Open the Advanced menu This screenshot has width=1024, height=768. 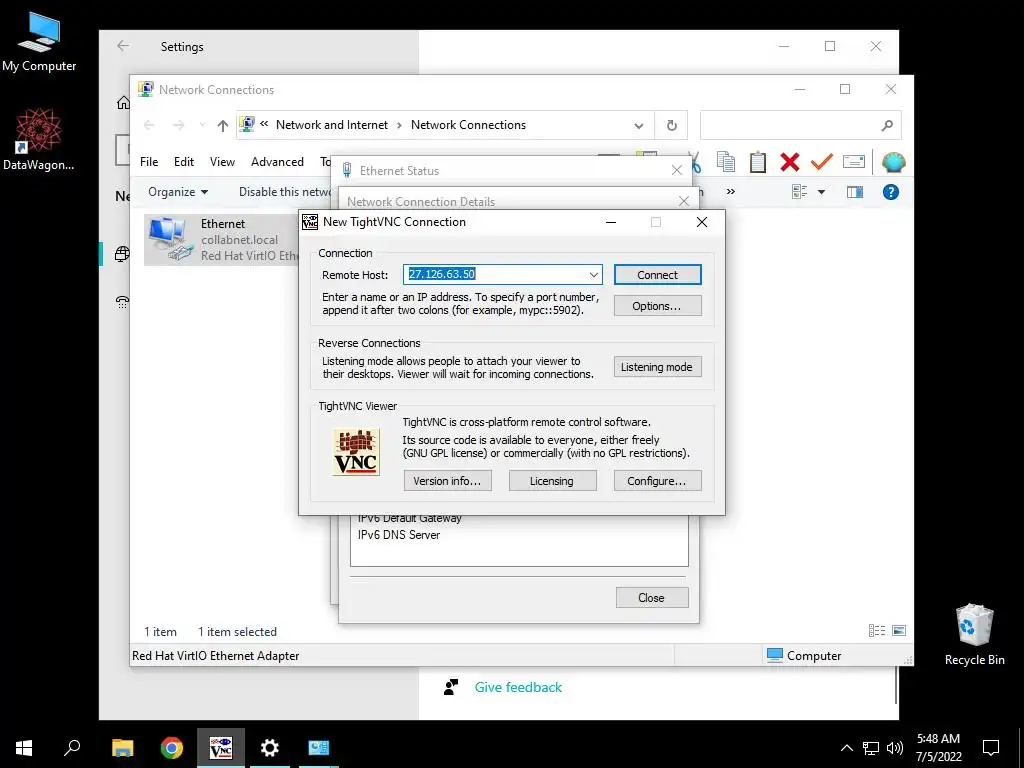tap(277, 162)
